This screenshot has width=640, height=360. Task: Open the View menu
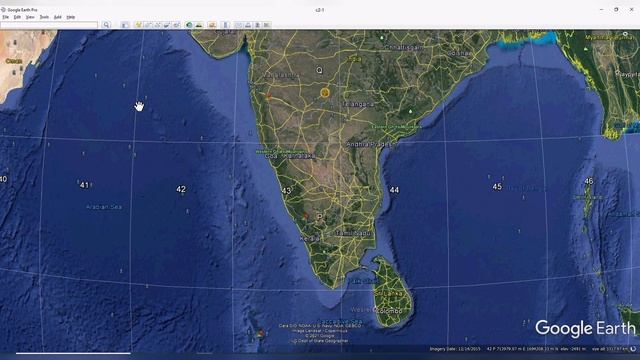pyautogui.click(x=30, y=17)
